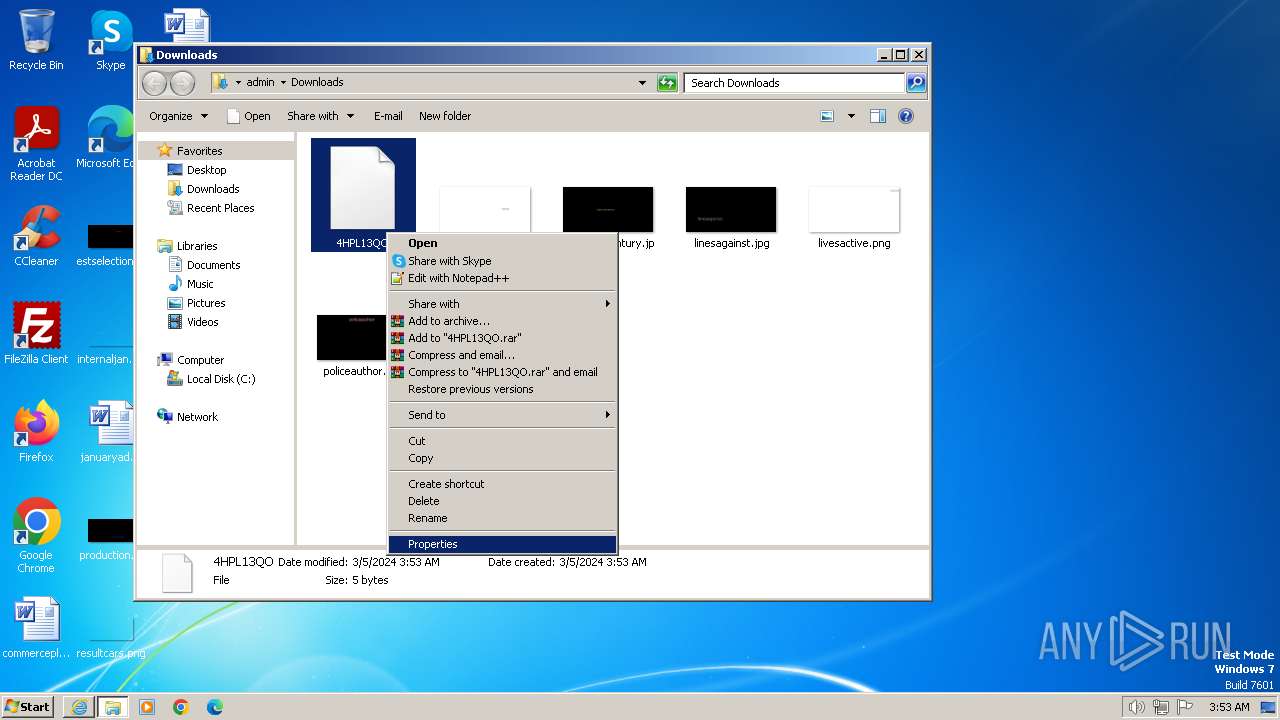Image resolution: width=1280 pixels, height=720 pixels.
Task: Choose Open from the context menu
Action: (x=502, y=243)
